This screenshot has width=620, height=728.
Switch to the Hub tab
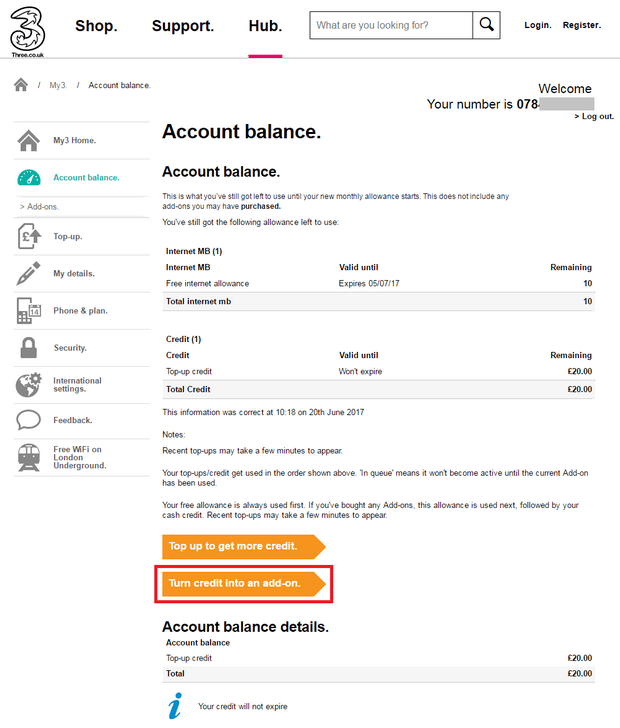(x=265, y=26)
